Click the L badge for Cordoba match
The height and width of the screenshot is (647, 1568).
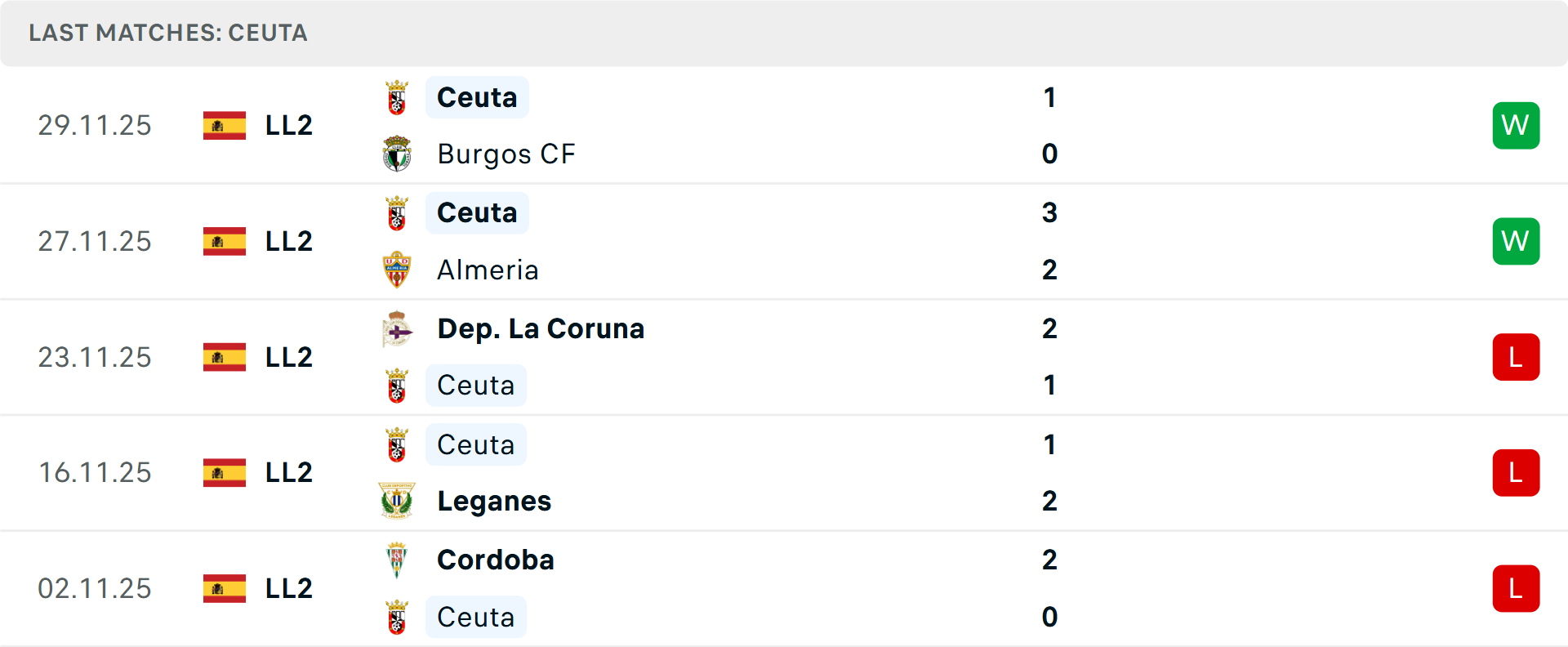tap(1516, 588)
